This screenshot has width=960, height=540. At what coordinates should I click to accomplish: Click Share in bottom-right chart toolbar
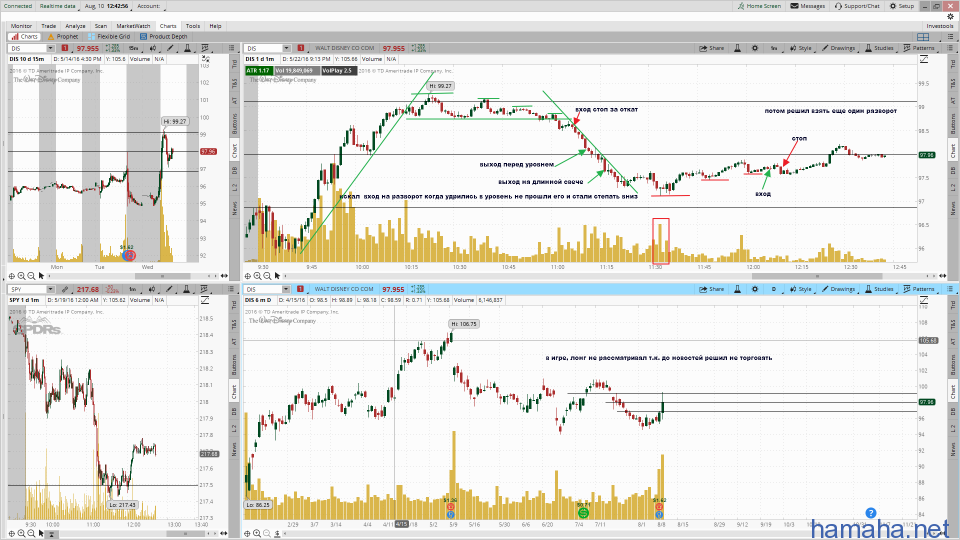click(x=712, y=290)
